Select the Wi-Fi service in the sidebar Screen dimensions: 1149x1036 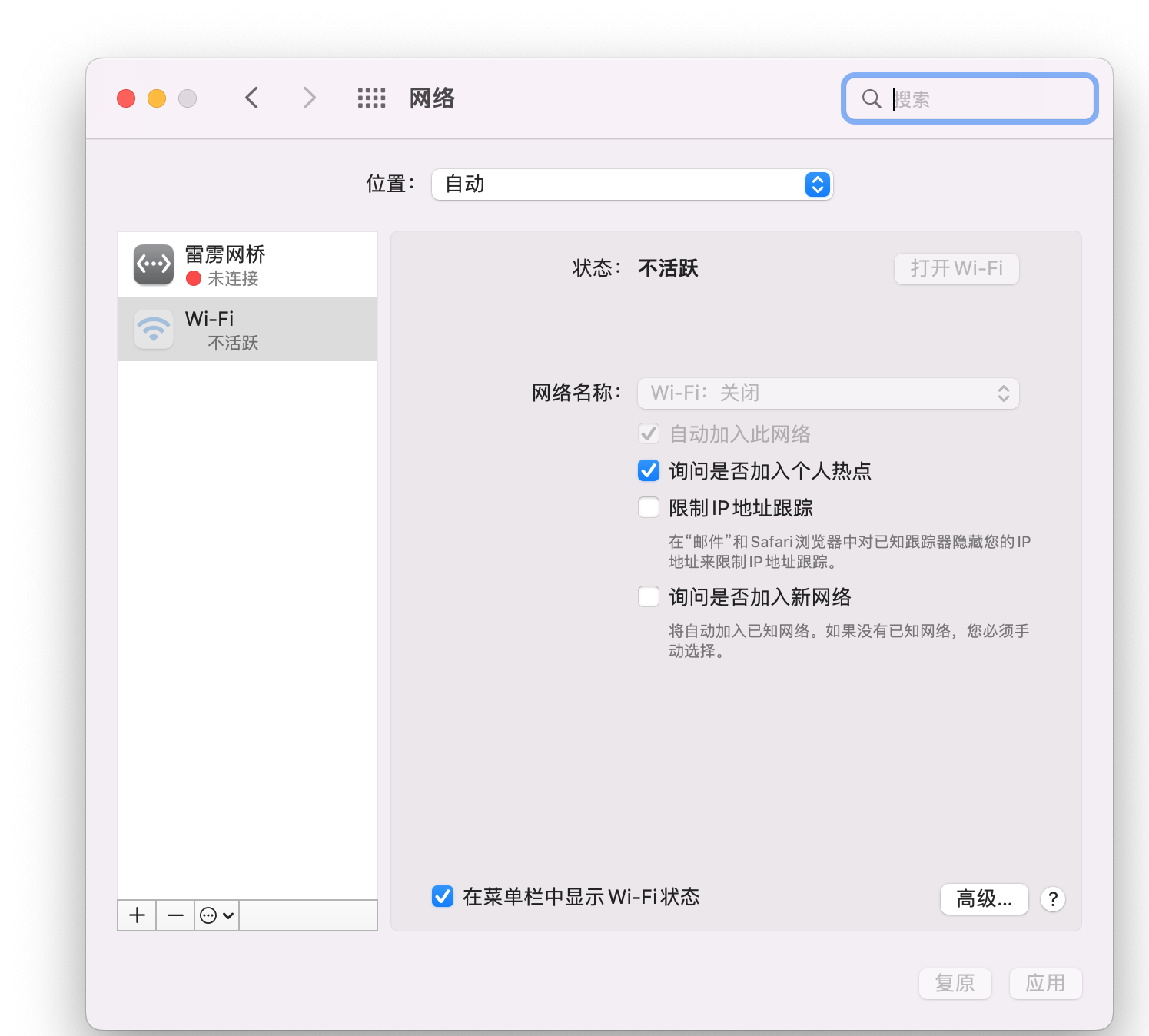(x=246, y=329)
